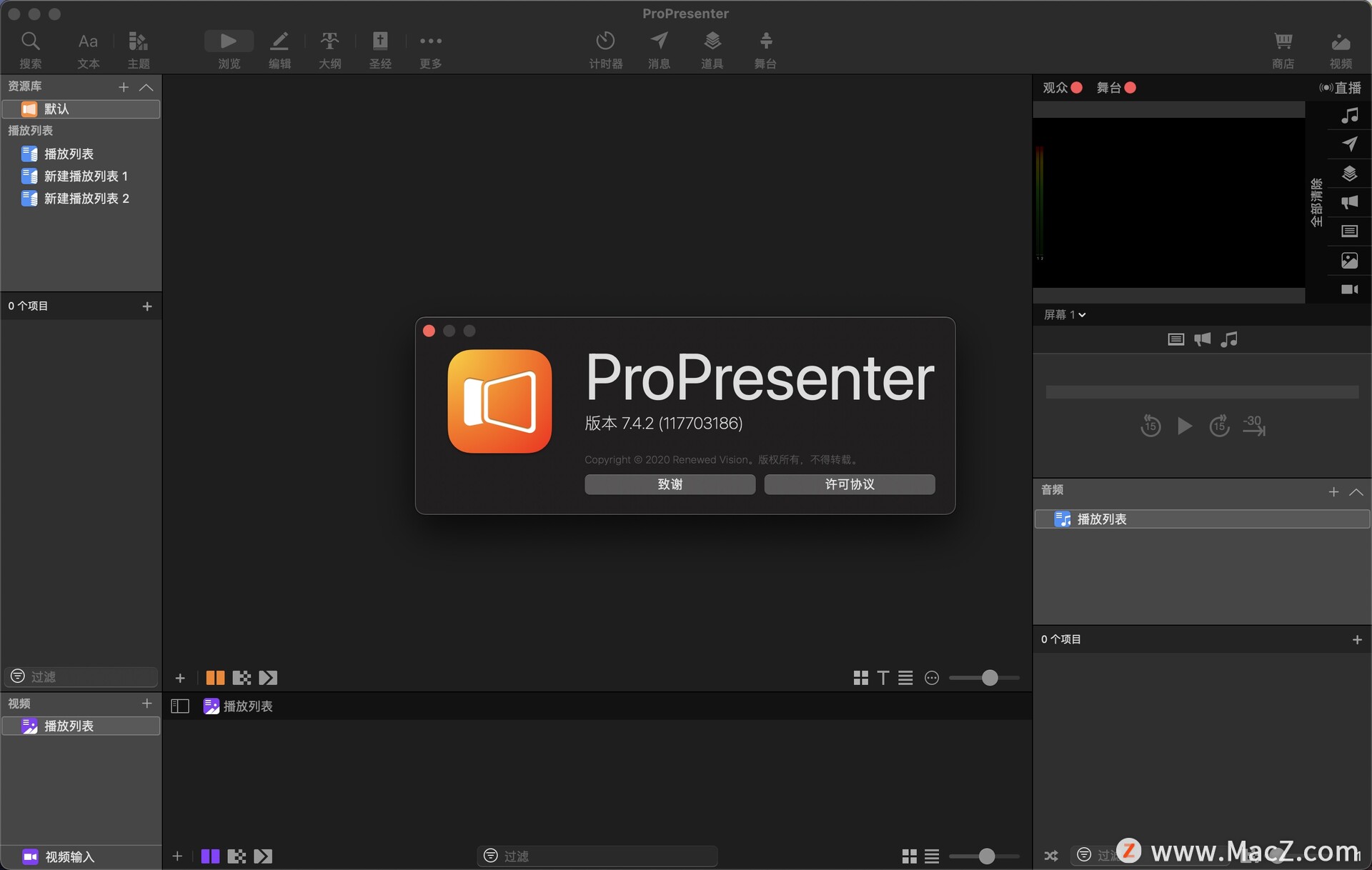Open the 屏幕 1 screen dropdown
Screen dimensions: 1372x870
click(x=1065, y=315)
